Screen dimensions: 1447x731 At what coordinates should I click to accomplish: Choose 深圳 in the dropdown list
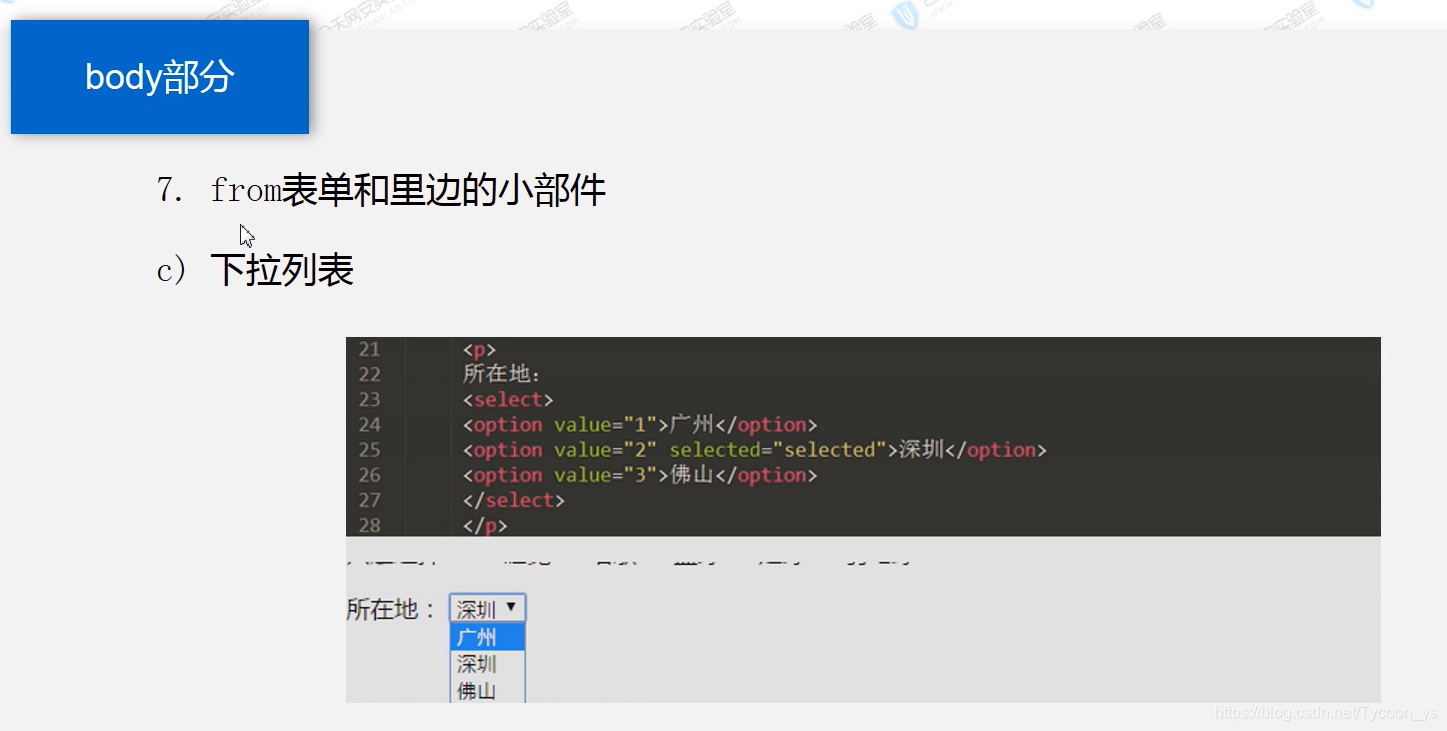click(487, 664)
